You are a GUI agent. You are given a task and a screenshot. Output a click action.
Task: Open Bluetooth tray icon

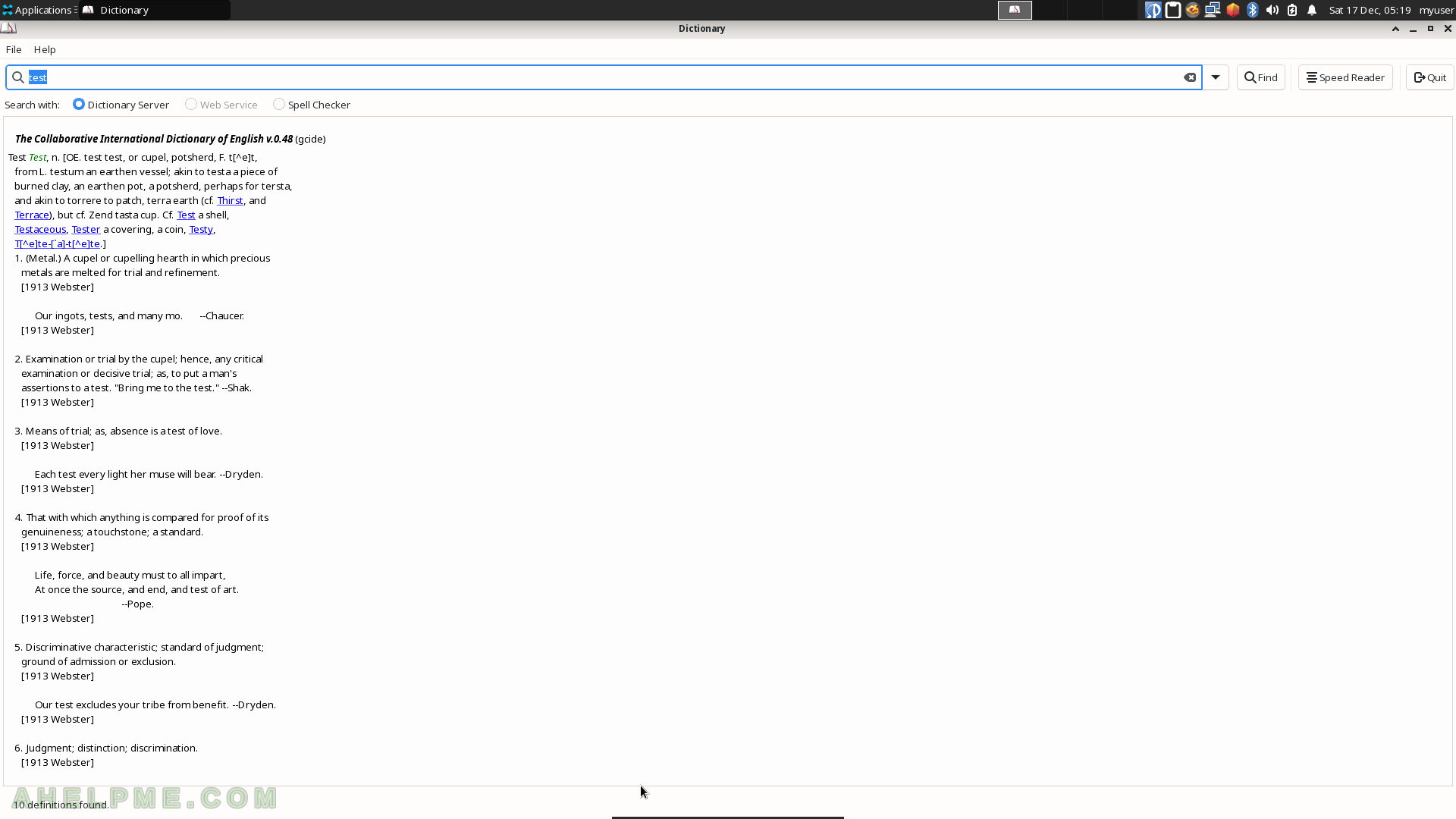coord(1253,10)
